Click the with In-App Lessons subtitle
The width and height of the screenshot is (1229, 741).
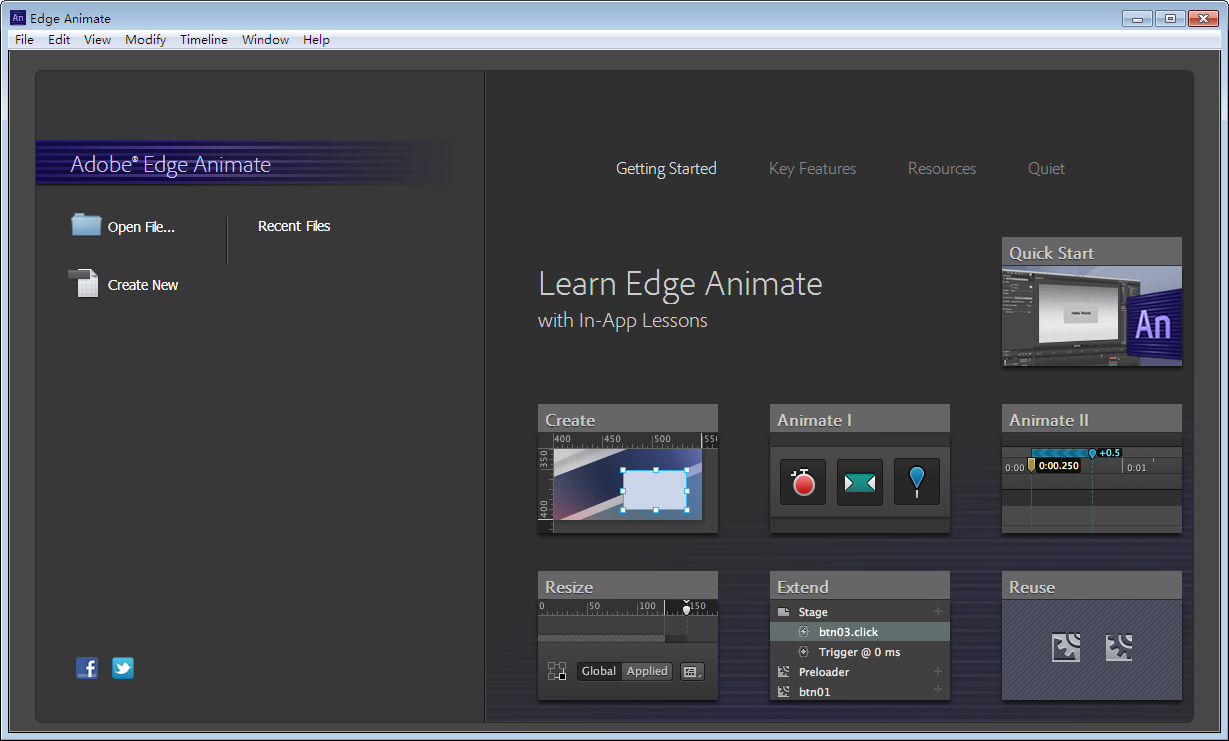(623, 321)
